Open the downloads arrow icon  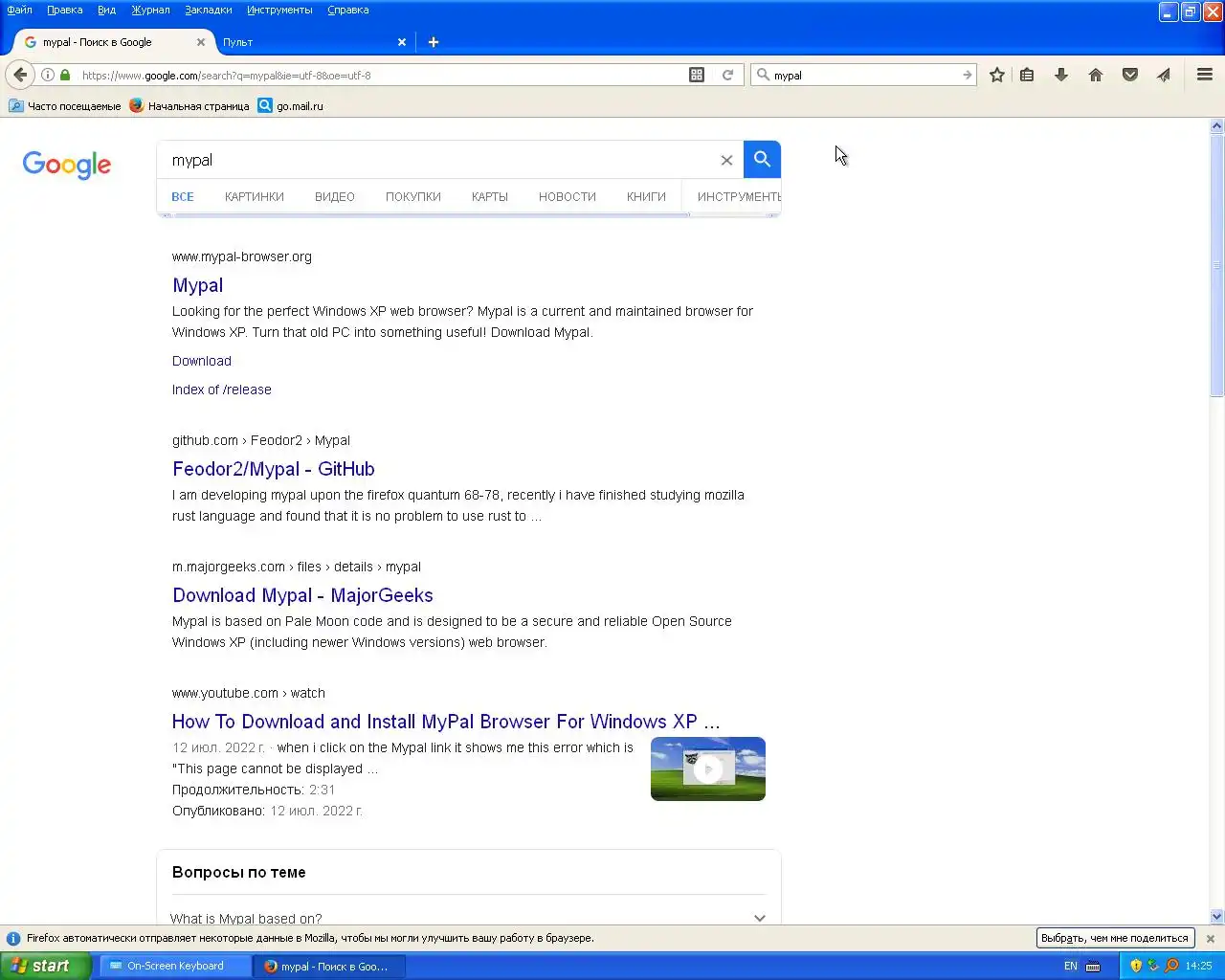(x=1061, y=75)
